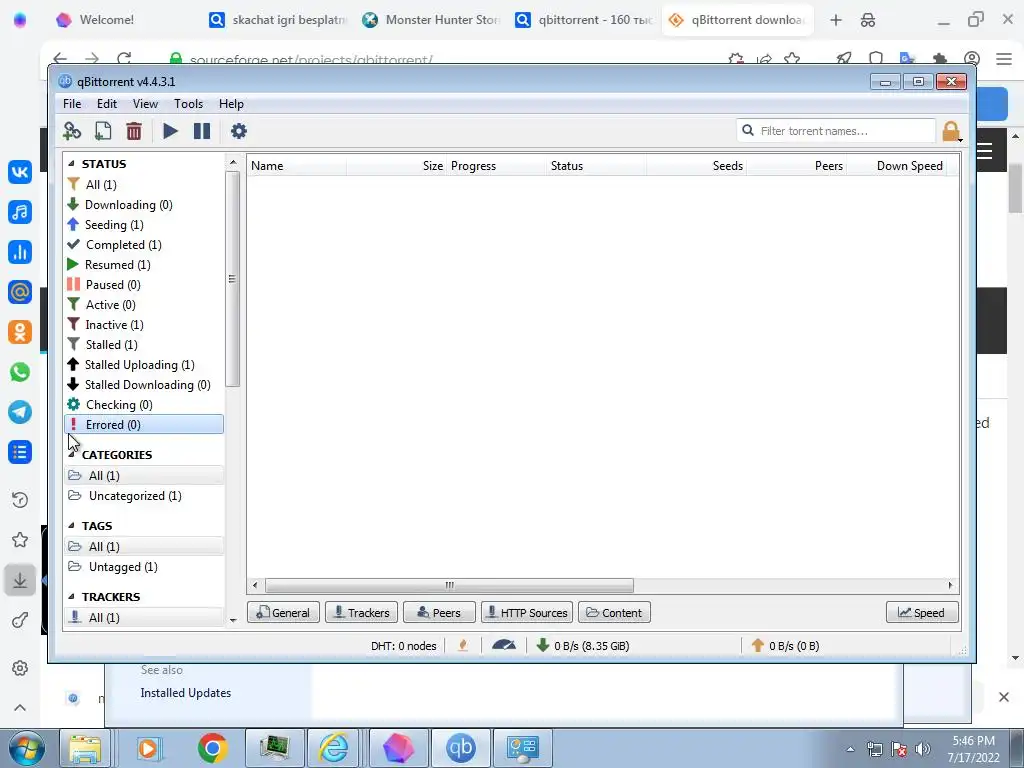Open the Telegram icon in browser sidebar

coord(20,412)
